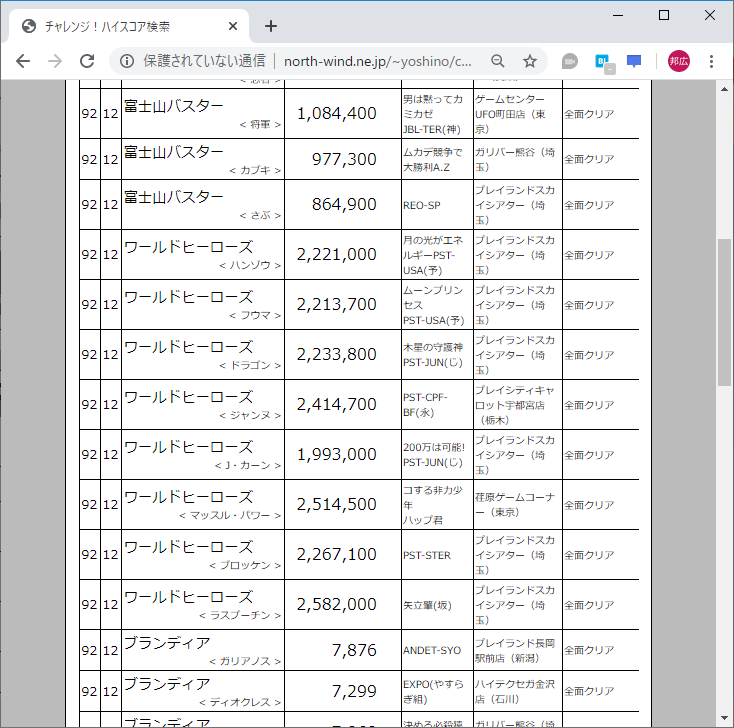Click location ゲームセンターUFO町田店（東京）
Viewport: 734px width, 728px height.
510,114
